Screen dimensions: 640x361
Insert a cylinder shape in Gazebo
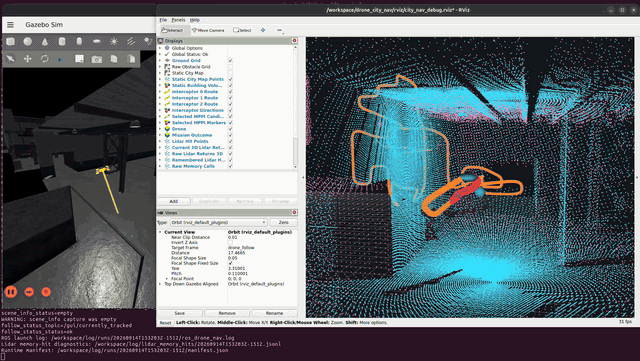pos(62,41)
